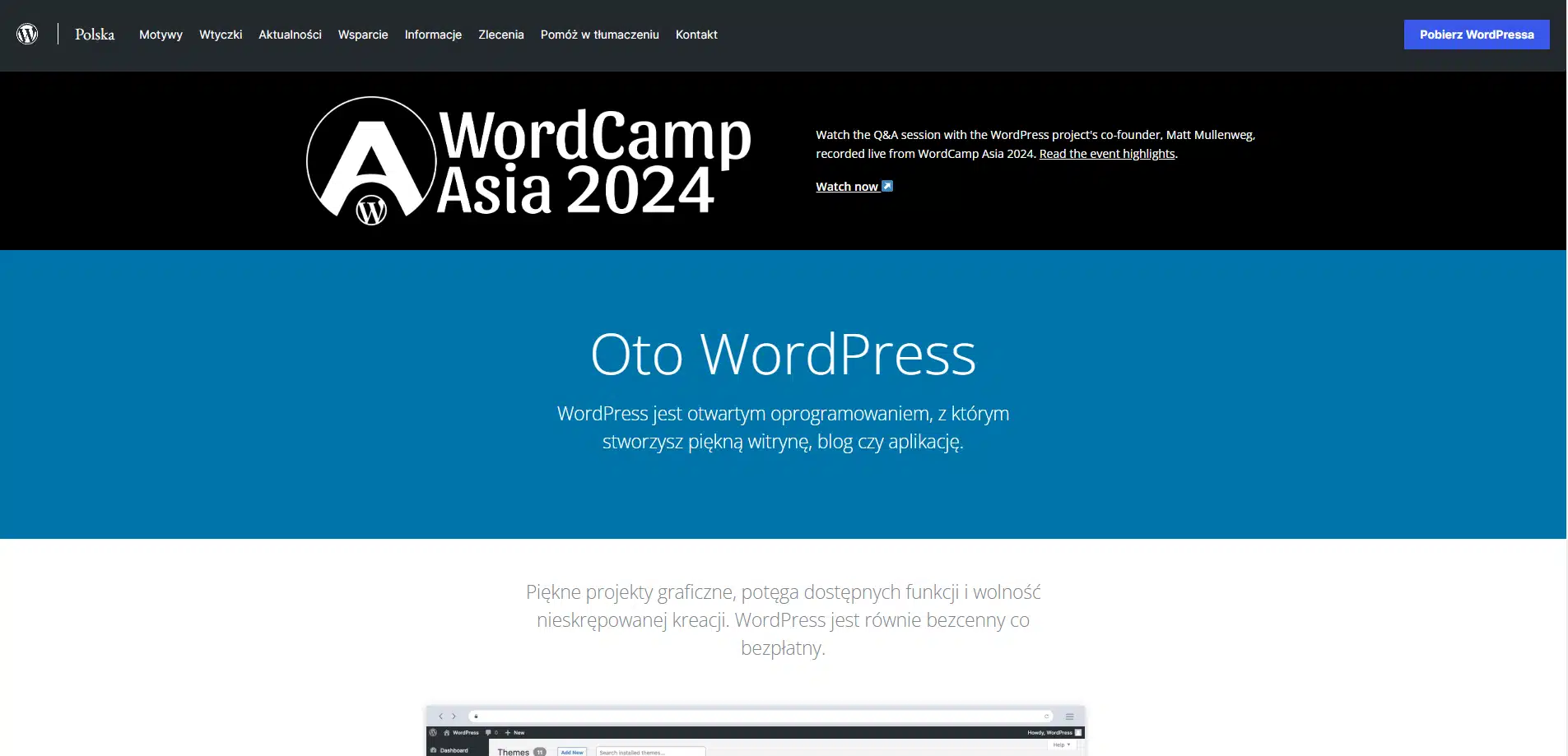Open the Wtyczki menu item
The width and height of the screenshot is (1568, 756).
(220, 35)
